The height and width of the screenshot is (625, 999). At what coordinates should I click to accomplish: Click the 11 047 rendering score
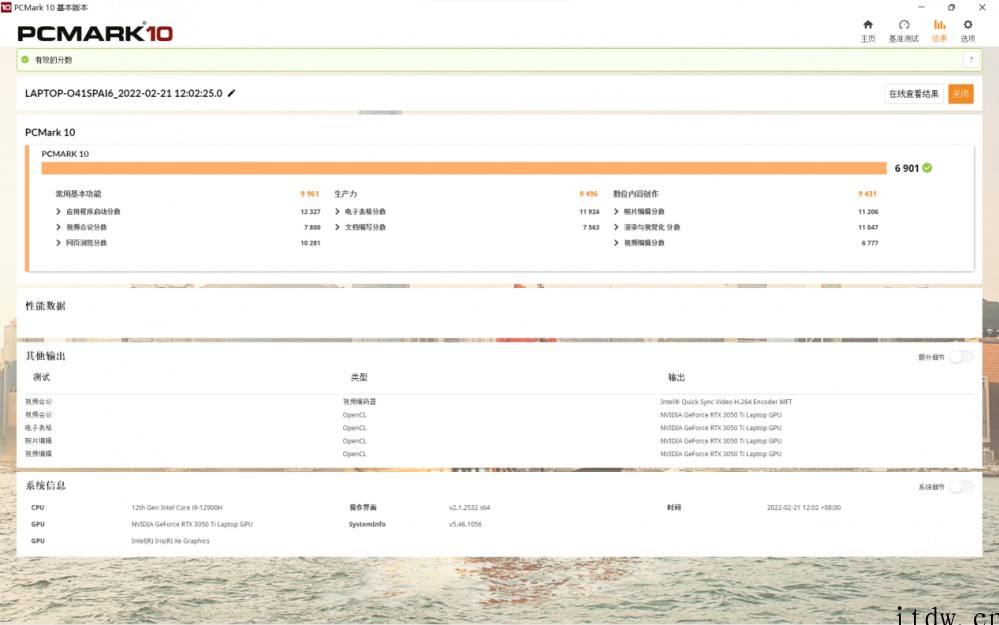(868, 227)
